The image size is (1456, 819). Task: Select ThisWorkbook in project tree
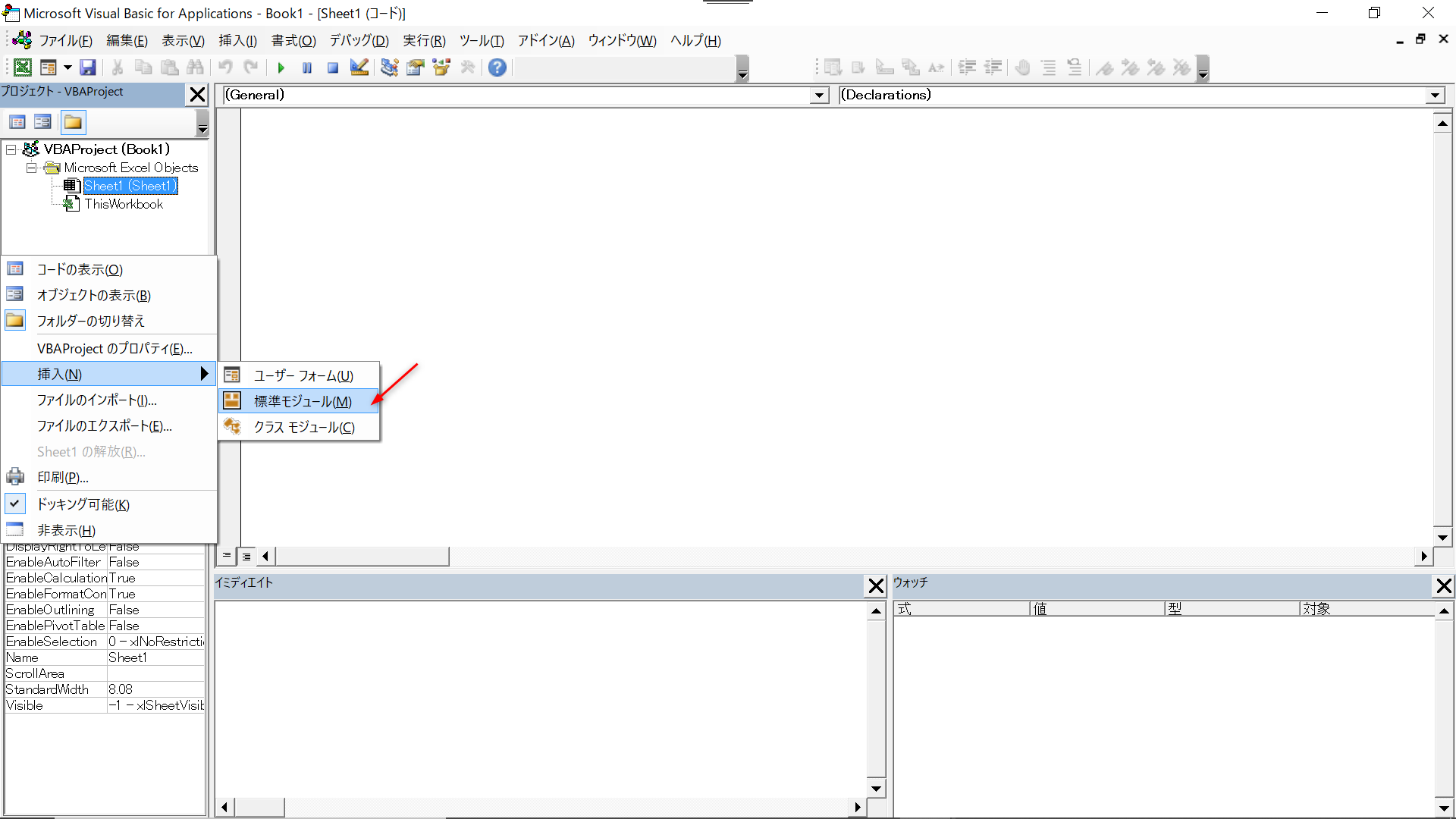(124, 204)
